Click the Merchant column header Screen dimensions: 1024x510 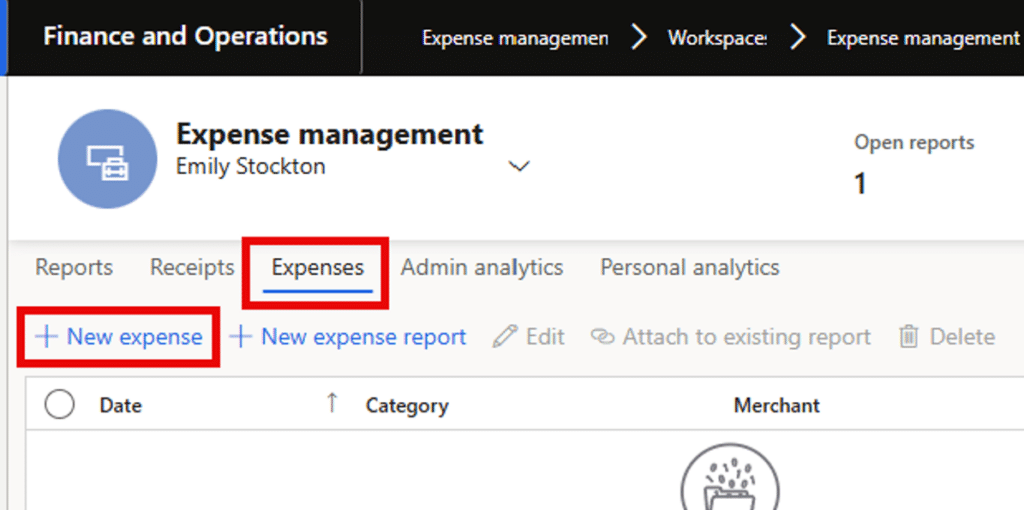pyautogui.click(x=776, y=405)
